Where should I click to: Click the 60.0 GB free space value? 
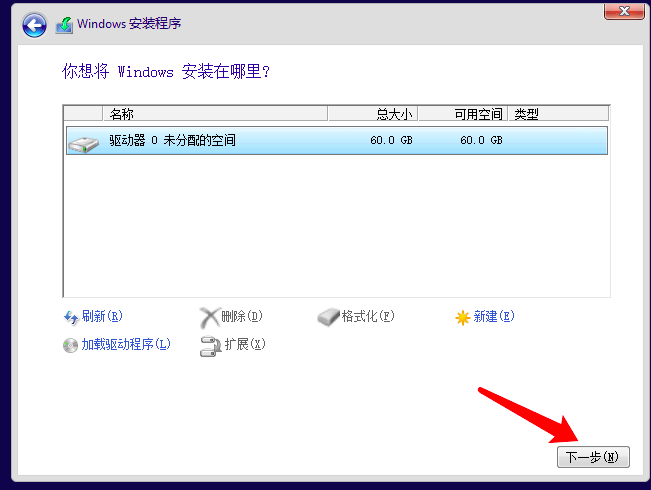[x=481, y=140]
